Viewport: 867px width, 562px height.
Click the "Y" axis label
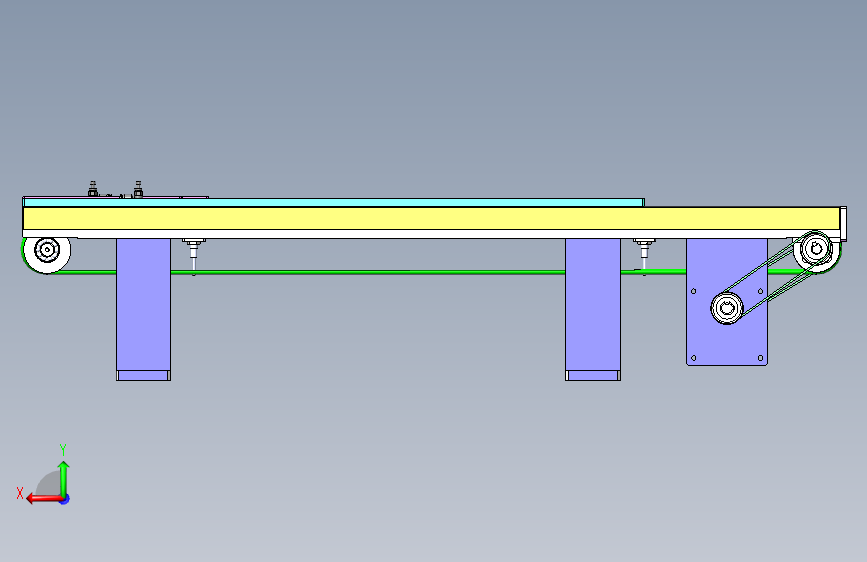click(x=63, y=450)
